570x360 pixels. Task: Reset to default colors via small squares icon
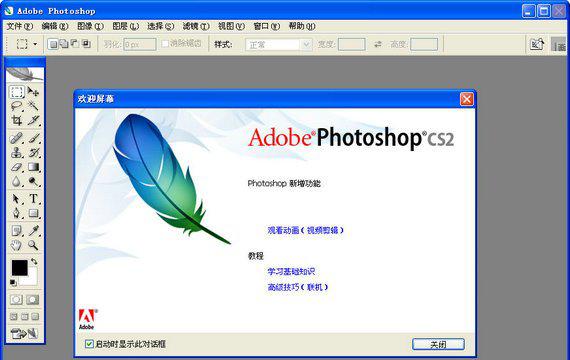(x=13, y=283)
